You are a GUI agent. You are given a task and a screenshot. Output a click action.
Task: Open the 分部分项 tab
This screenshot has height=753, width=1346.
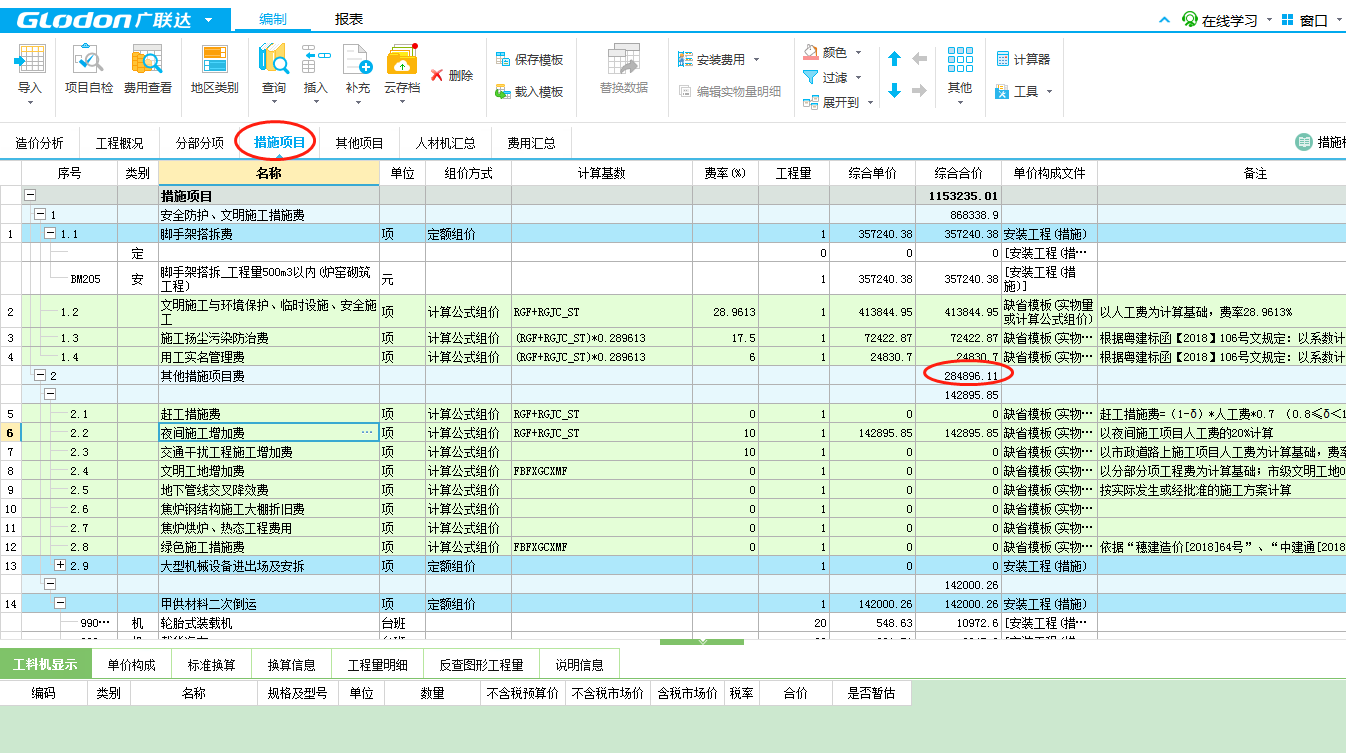[x=199, y=143]
